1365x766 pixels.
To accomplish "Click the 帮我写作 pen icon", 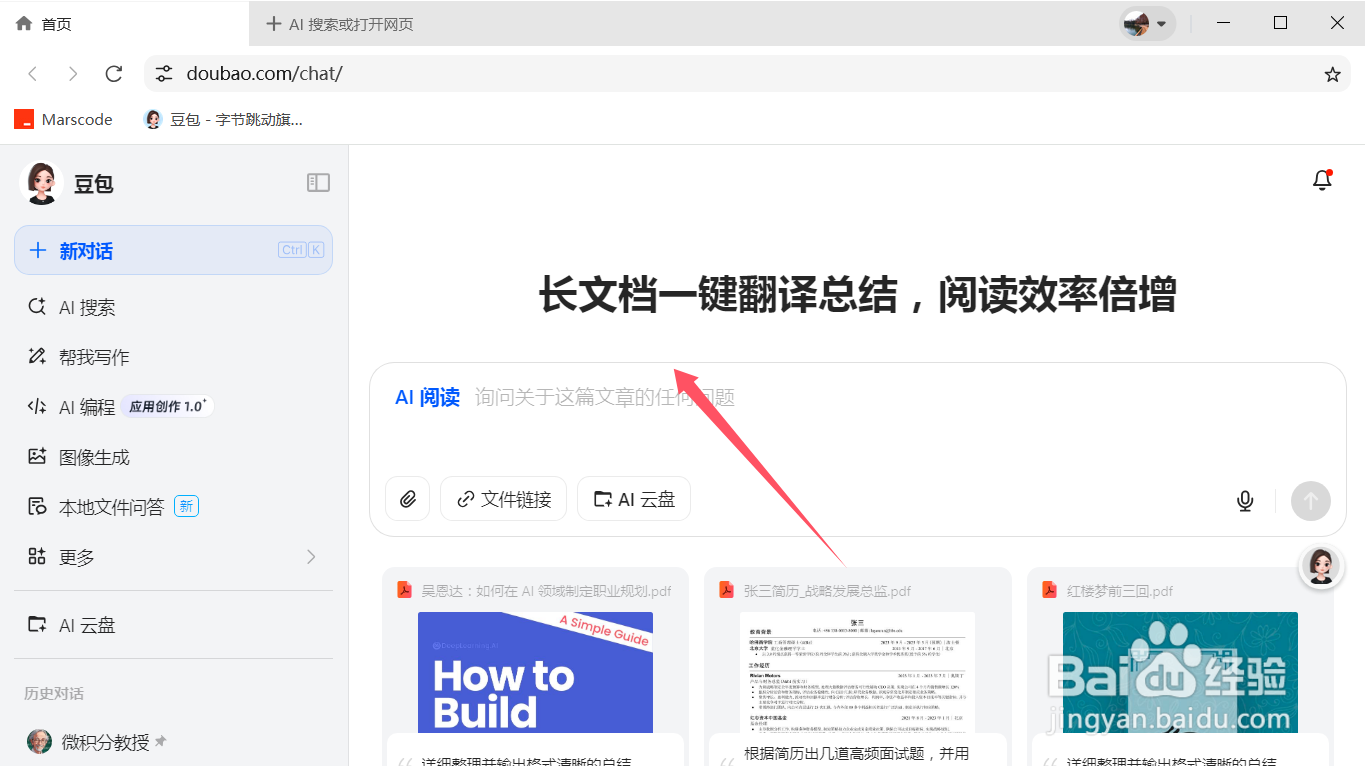I will [37, 356].
